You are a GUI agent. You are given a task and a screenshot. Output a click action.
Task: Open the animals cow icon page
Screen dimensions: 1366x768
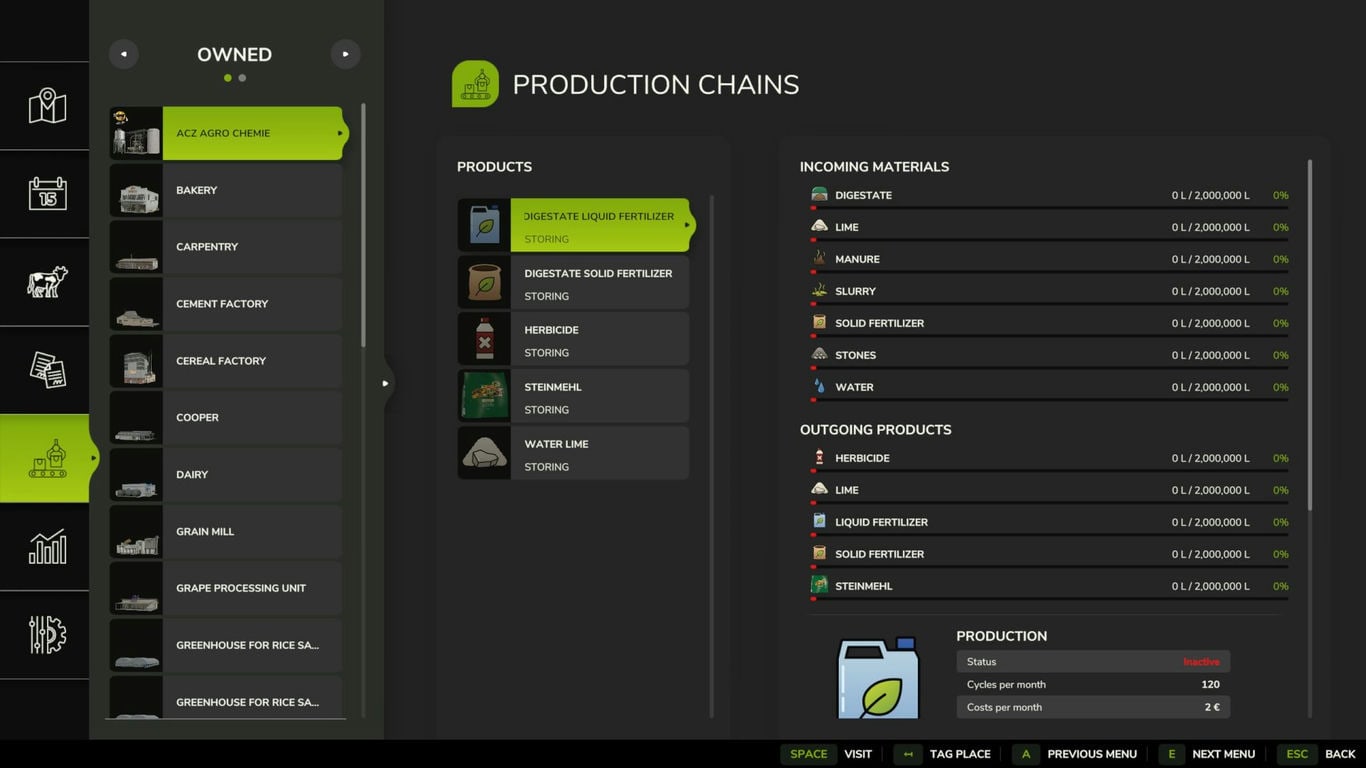(x=46, y=281)
